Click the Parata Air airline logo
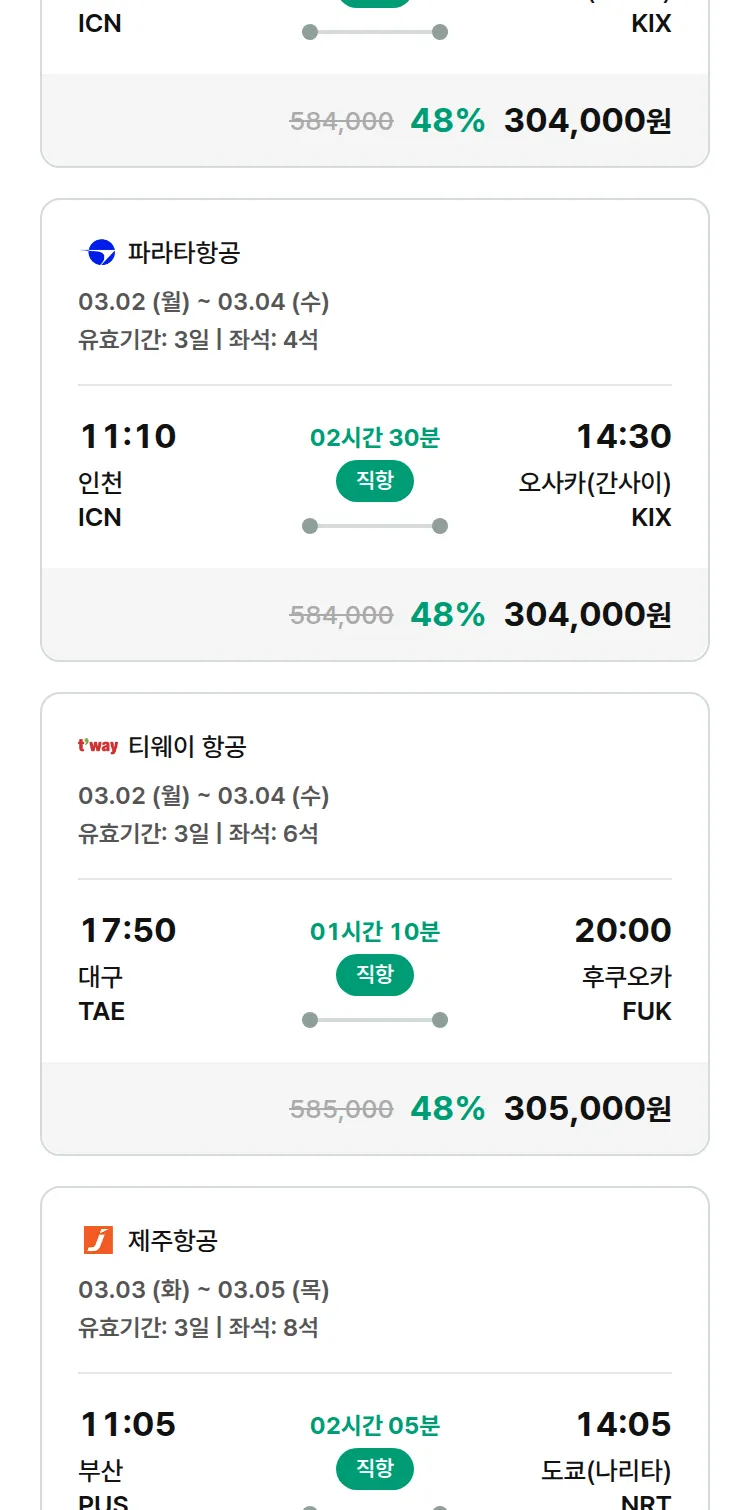 (101, 252)
